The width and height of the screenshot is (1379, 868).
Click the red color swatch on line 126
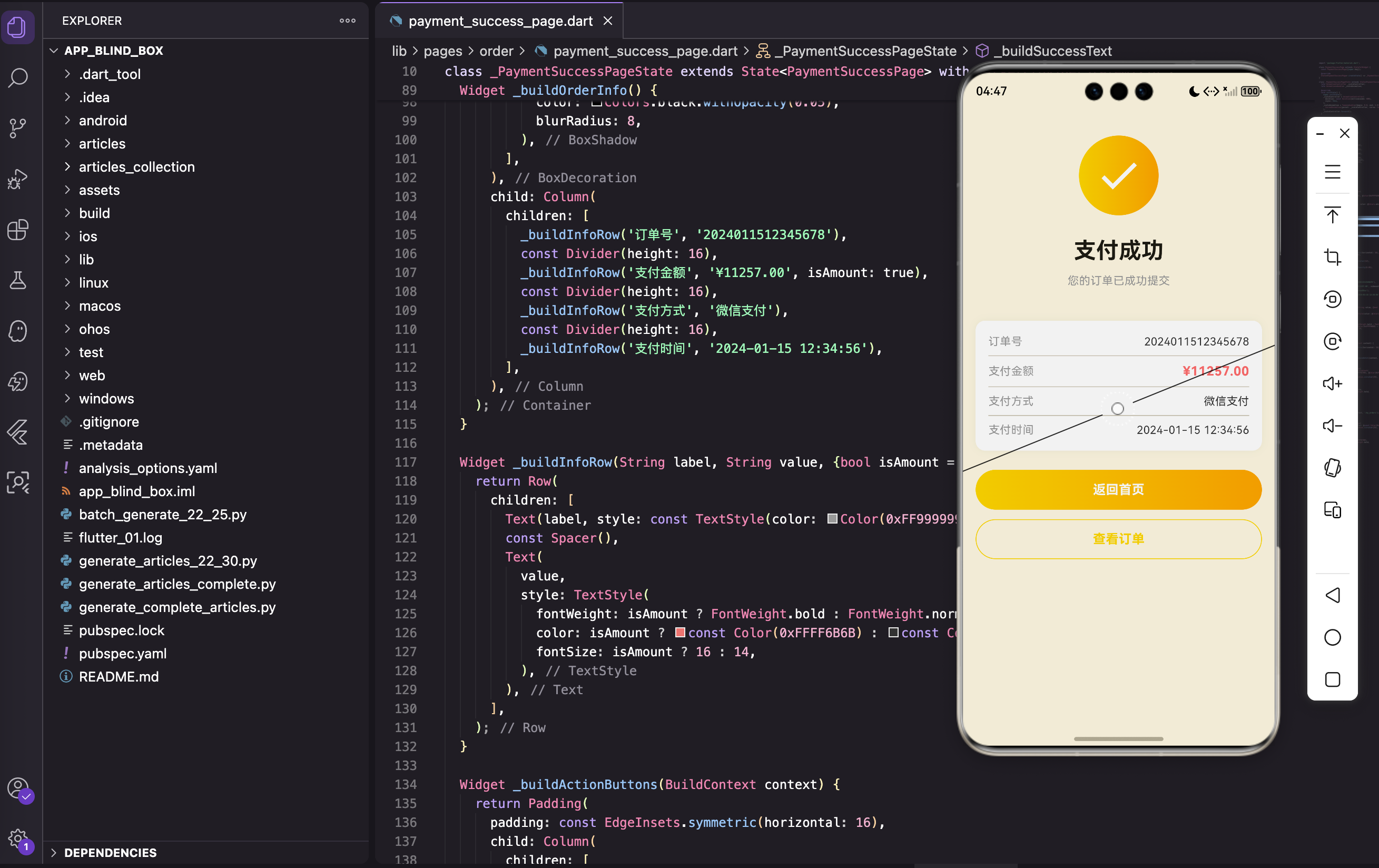click(x=681, y=632)
